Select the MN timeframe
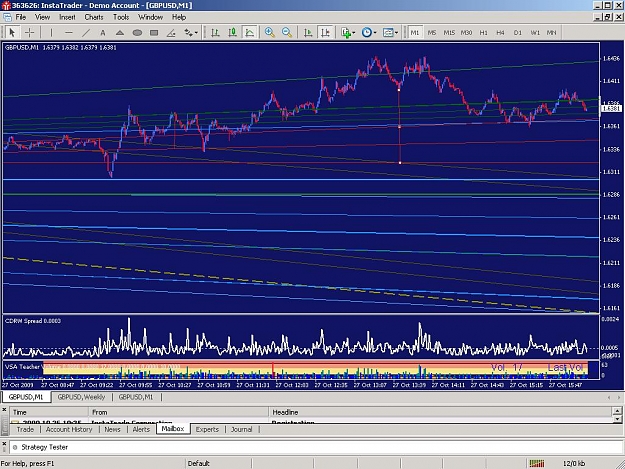Image resolution: width=625 pixels, height=469 pixels. (552, 33)
